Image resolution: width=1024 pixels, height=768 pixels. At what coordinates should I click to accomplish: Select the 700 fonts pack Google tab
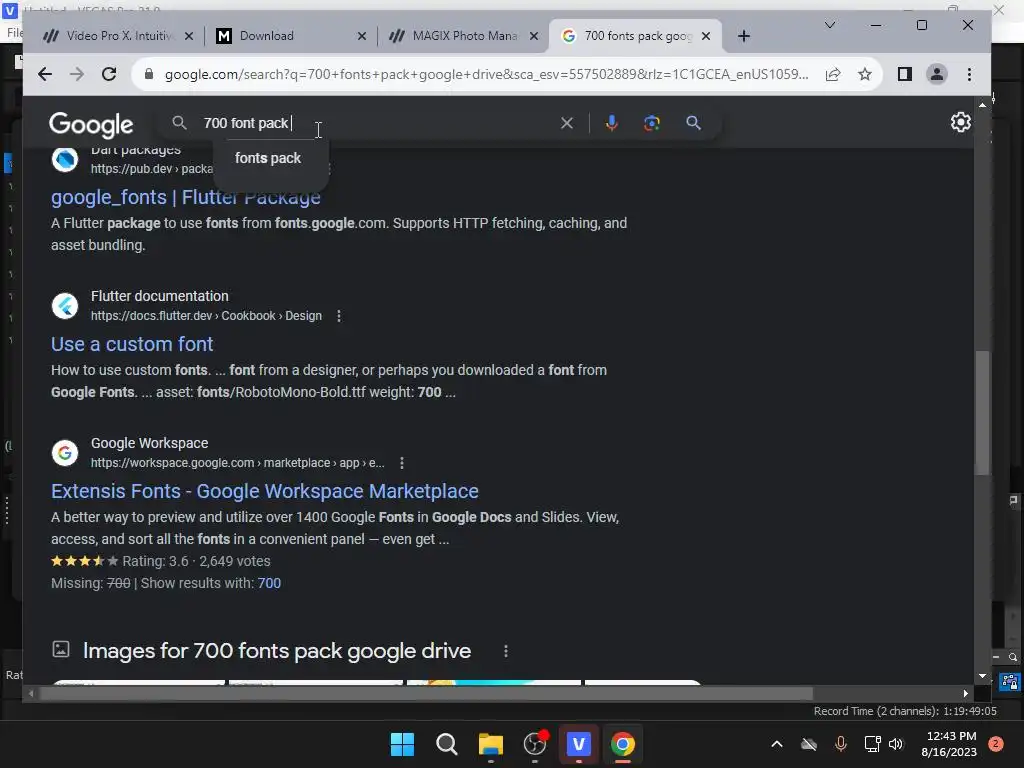635,36
